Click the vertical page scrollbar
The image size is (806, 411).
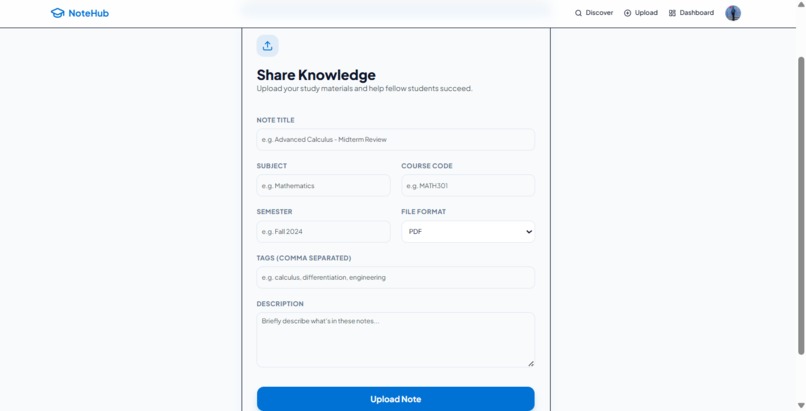click(x=801, y=206)
